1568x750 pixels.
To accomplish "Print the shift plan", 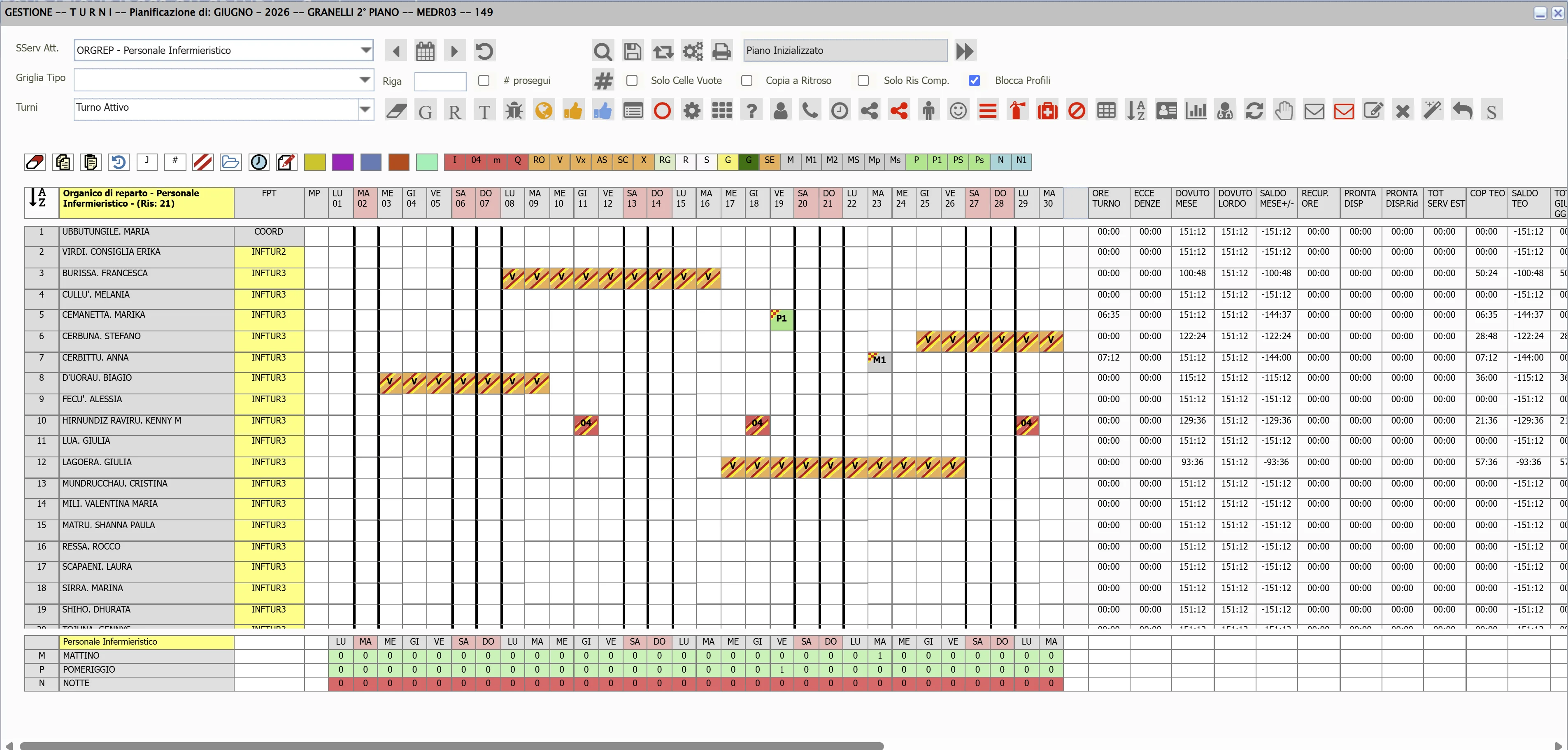I will pyautogui.click(x=721, y=51).
